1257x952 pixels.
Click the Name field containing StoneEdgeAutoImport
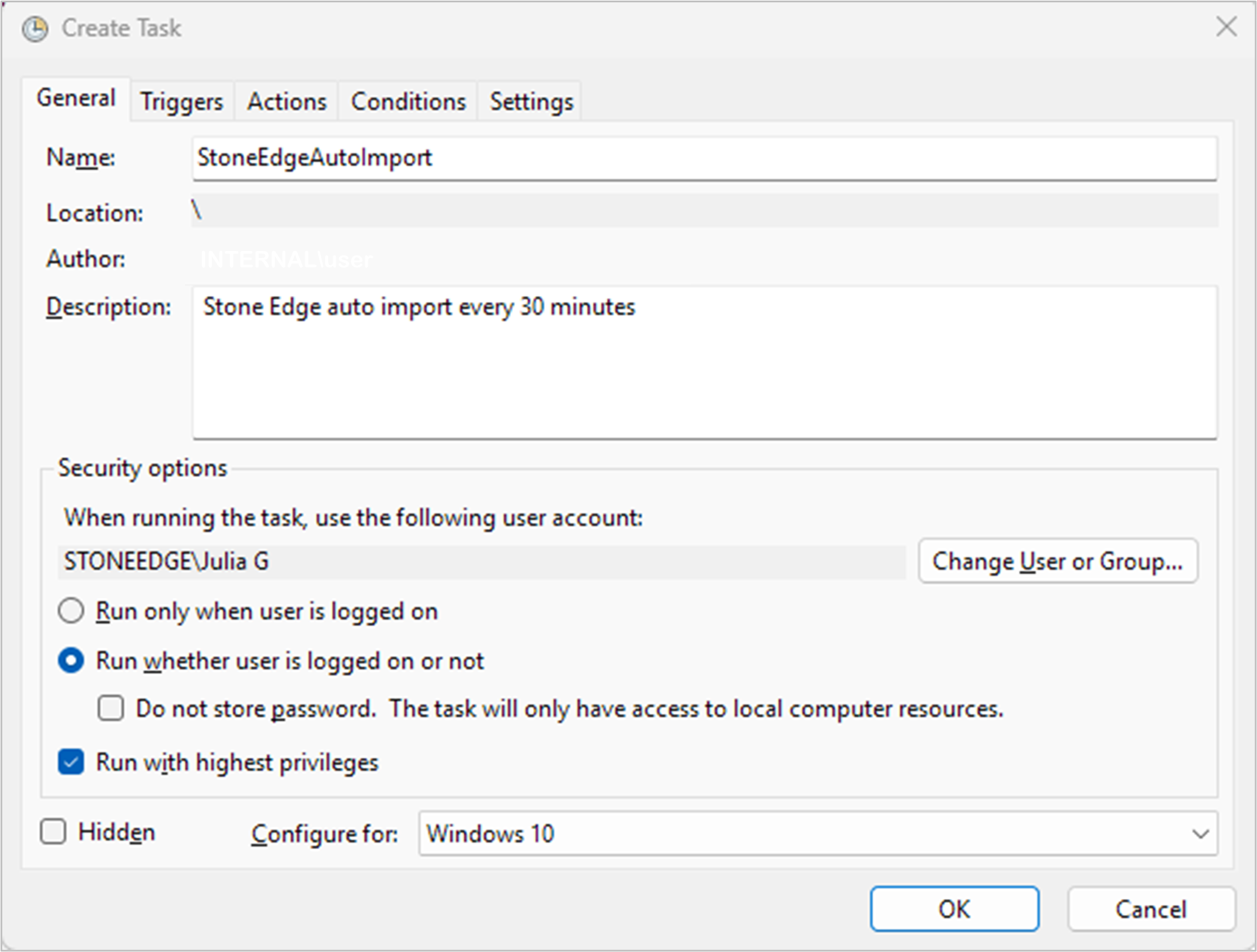705,158
